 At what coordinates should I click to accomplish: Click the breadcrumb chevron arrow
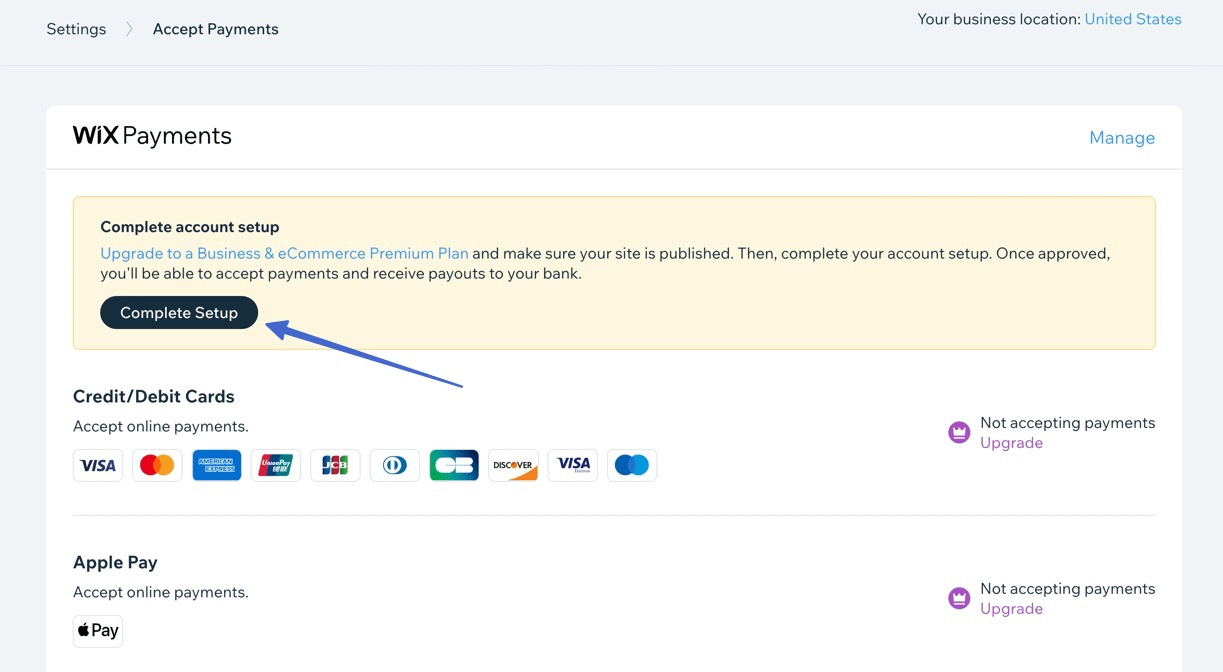click(128, 28)
